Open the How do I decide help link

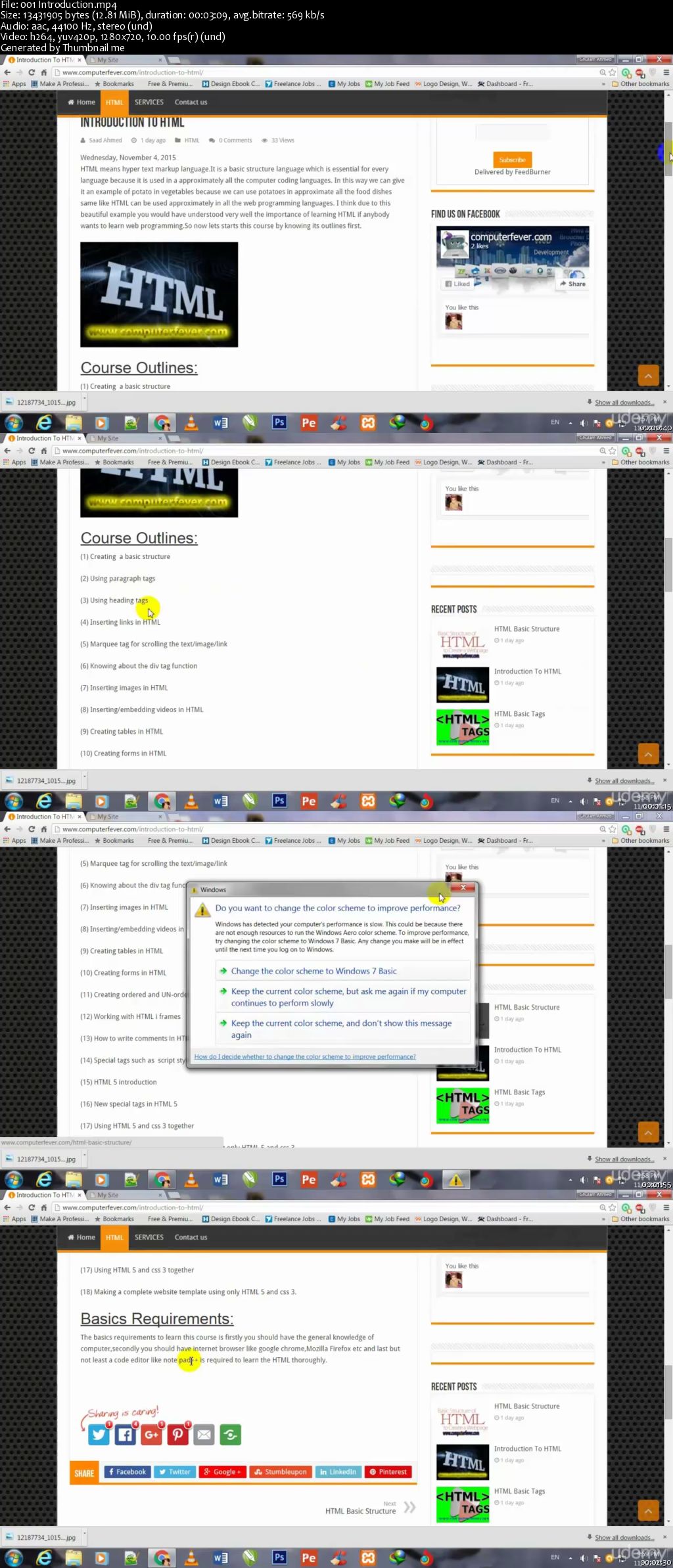[x=305, y=1057]
